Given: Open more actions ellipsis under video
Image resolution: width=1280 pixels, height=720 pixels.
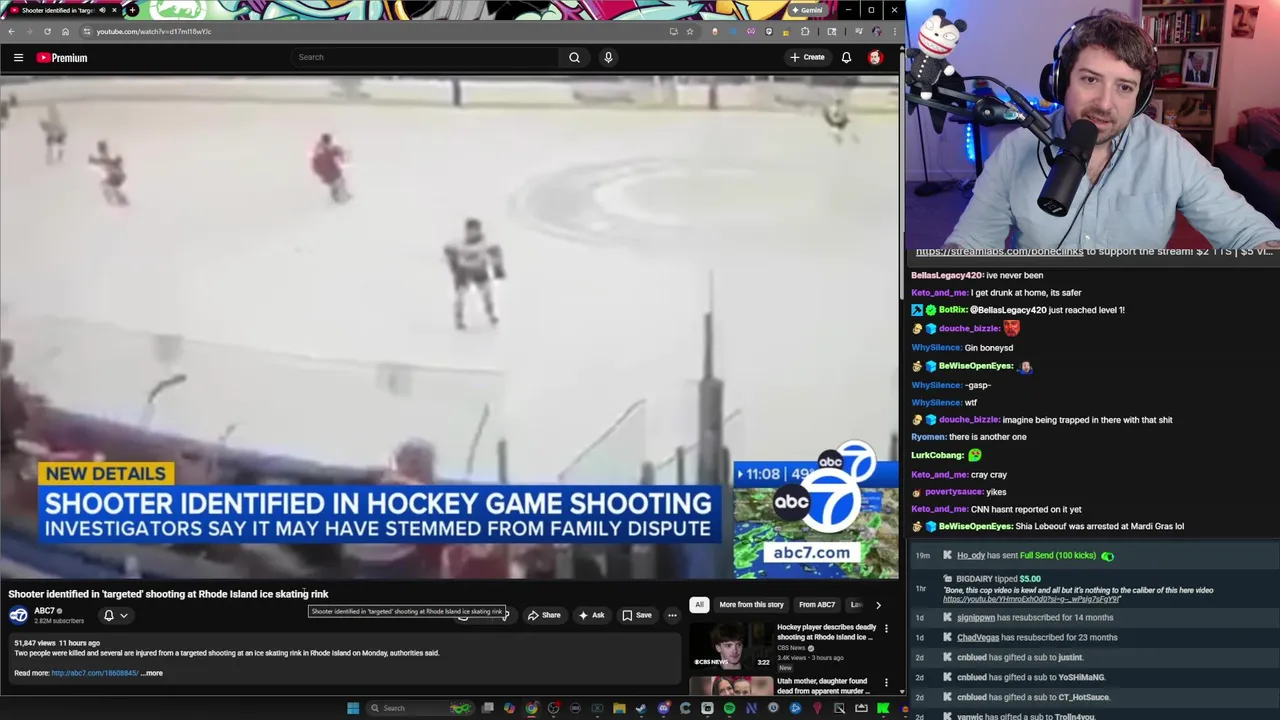Looking at the screenshot, I should (672, 615).
